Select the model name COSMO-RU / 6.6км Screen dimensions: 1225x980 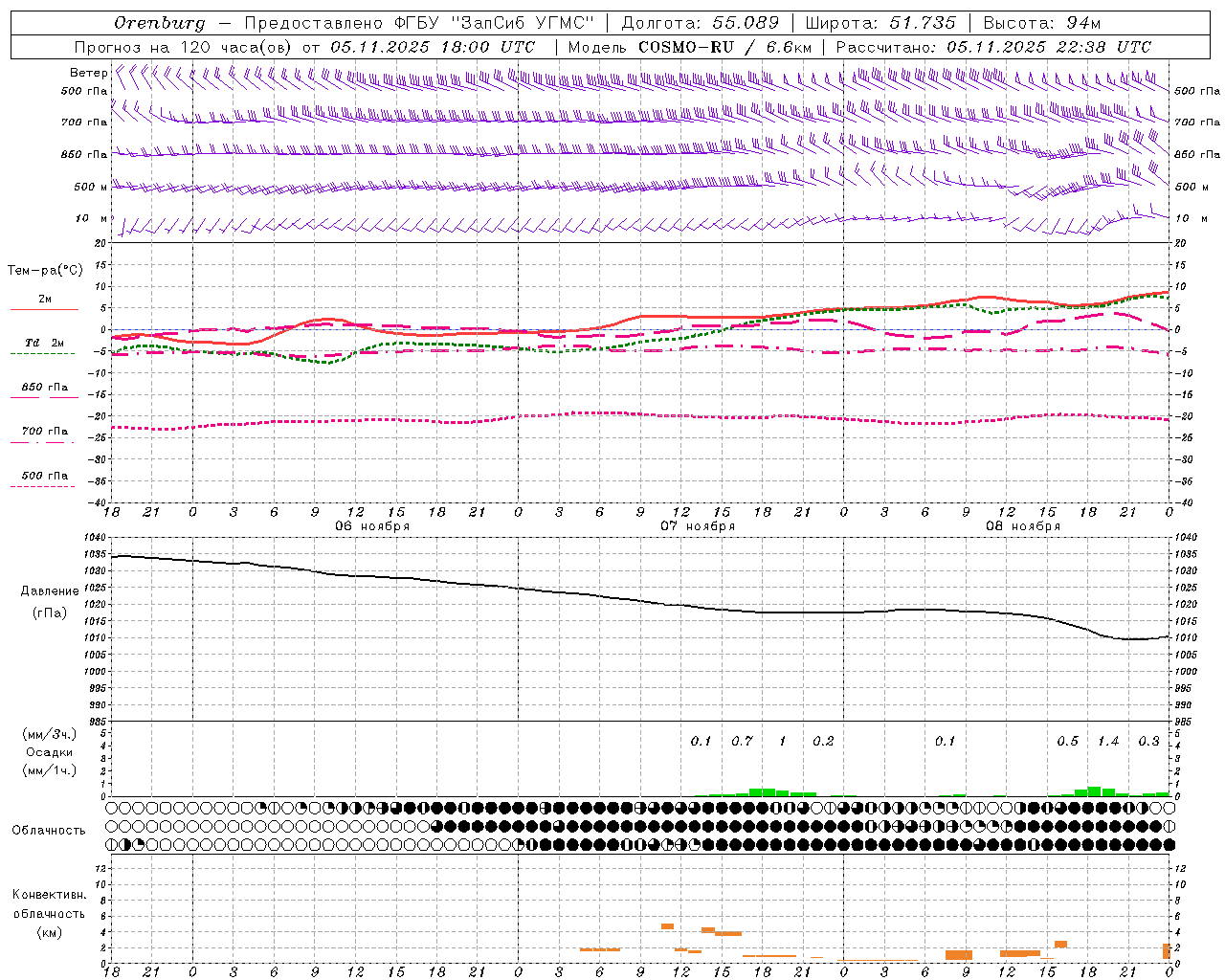click(725, 47)
